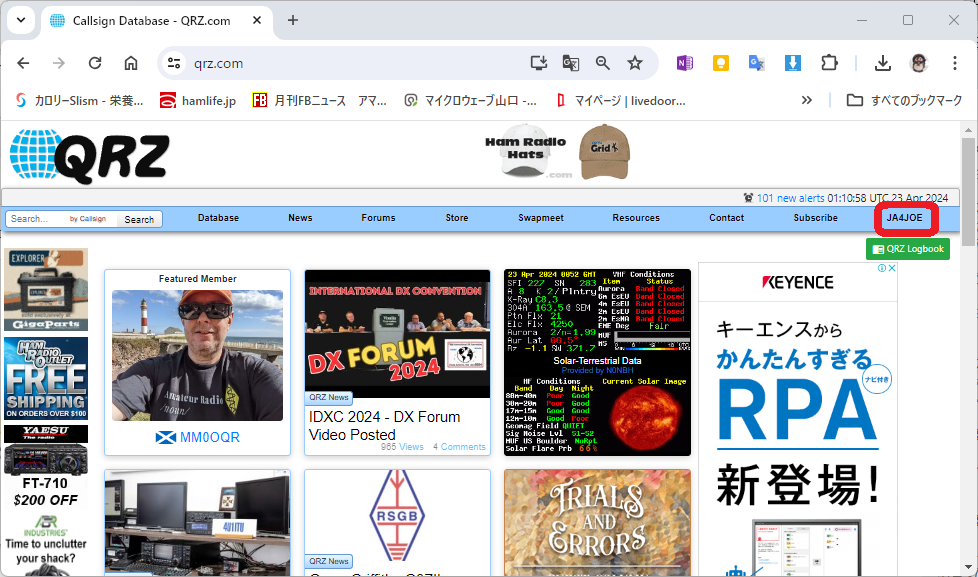This screenshot has width=978, height=577.
Task: Open the Store menu
Action: pos(457,218)
